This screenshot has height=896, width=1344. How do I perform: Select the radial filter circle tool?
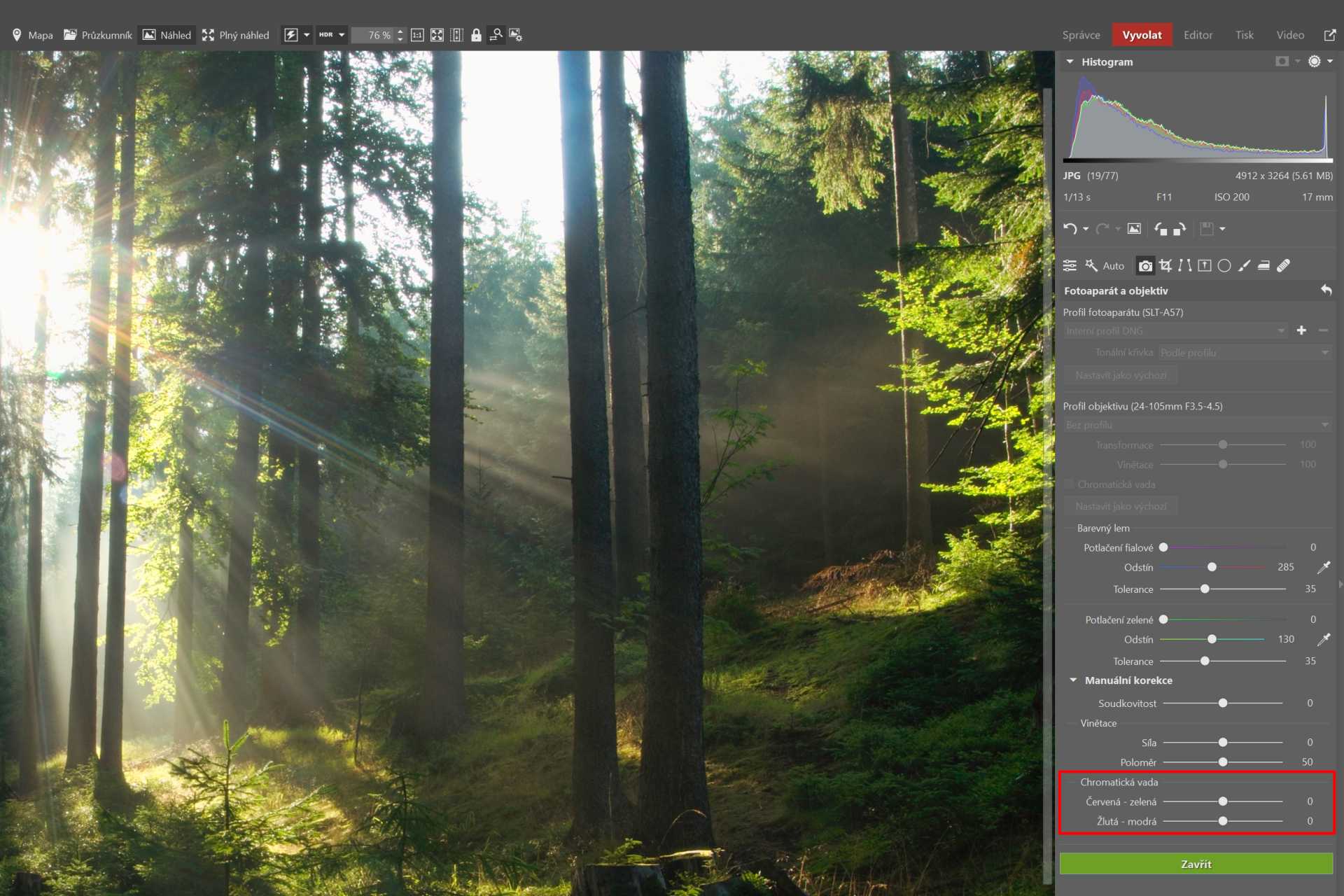pyautogui.click(x=1224, y=265)
